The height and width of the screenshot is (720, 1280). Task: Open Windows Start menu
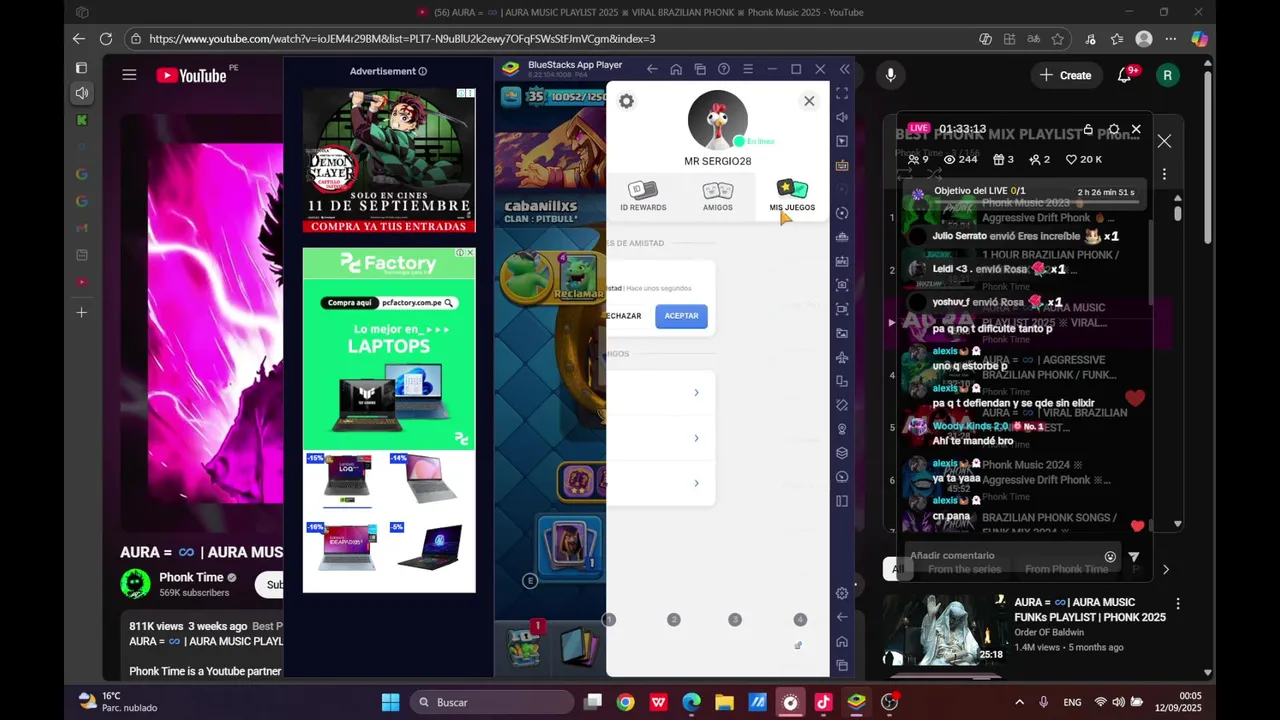click(391, 702)
